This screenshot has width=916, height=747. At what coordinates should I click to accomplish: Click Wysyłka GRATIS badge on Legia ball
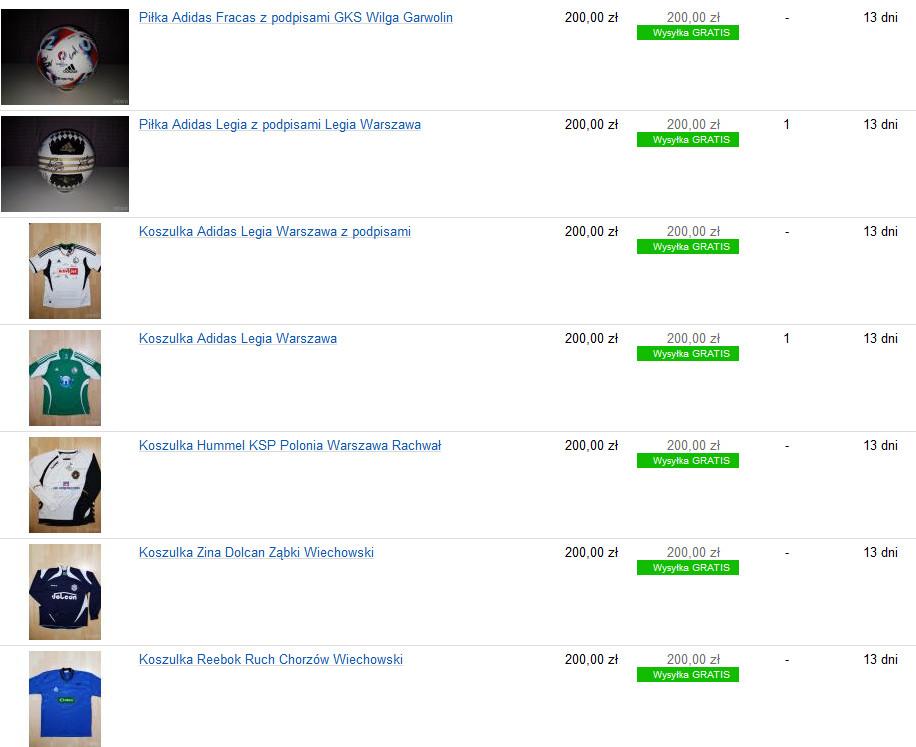click(688, 140)
